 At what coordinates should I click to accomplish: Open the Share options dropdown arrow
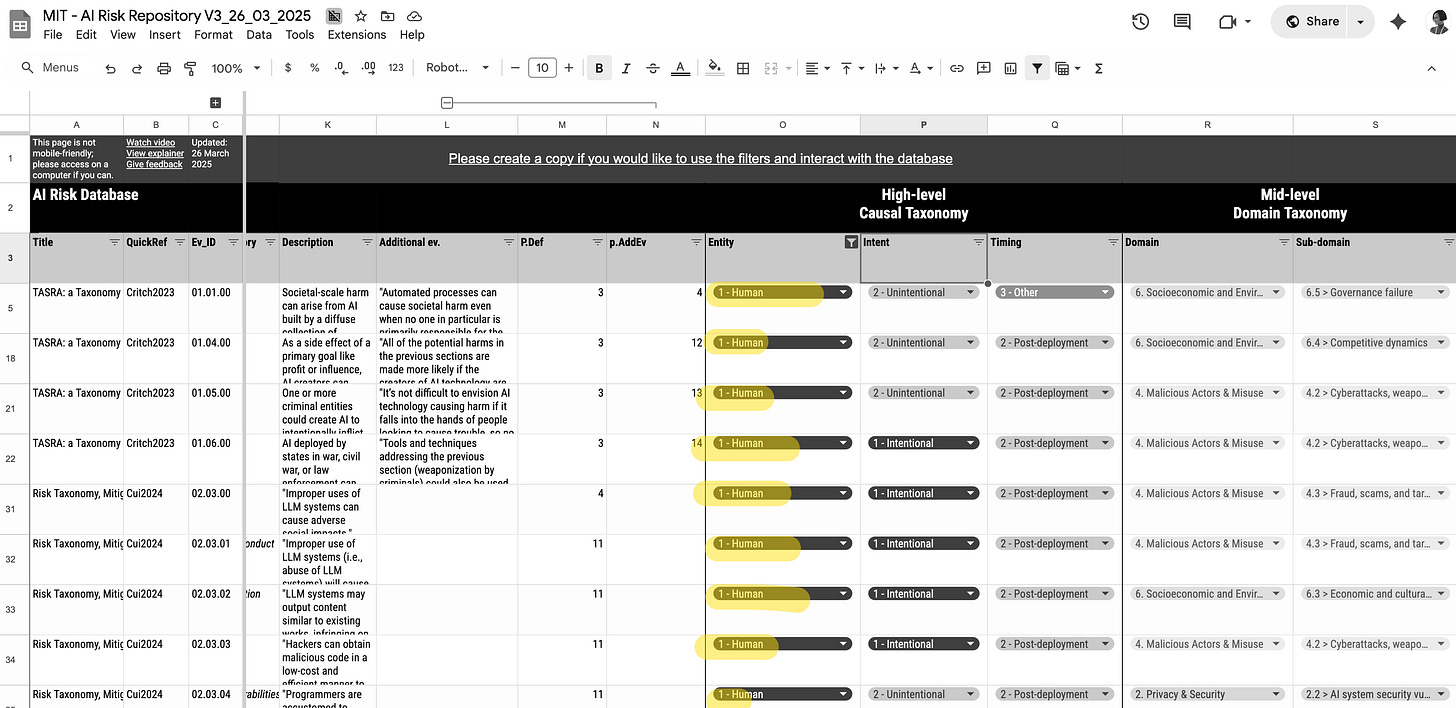click(x=1360, y=21)
